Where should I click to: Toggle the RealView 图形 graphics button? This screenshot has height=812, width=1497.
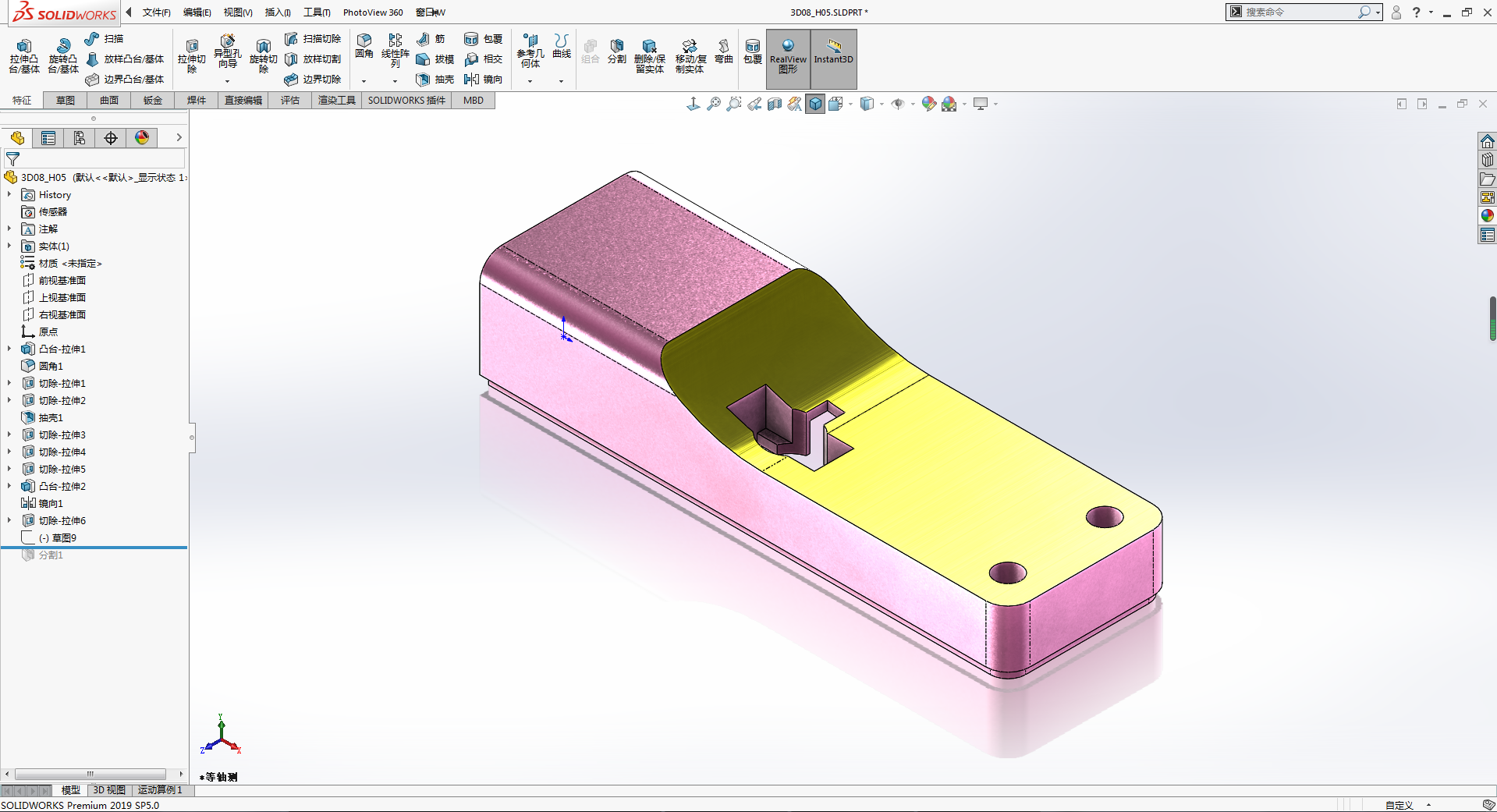point(788,59)
